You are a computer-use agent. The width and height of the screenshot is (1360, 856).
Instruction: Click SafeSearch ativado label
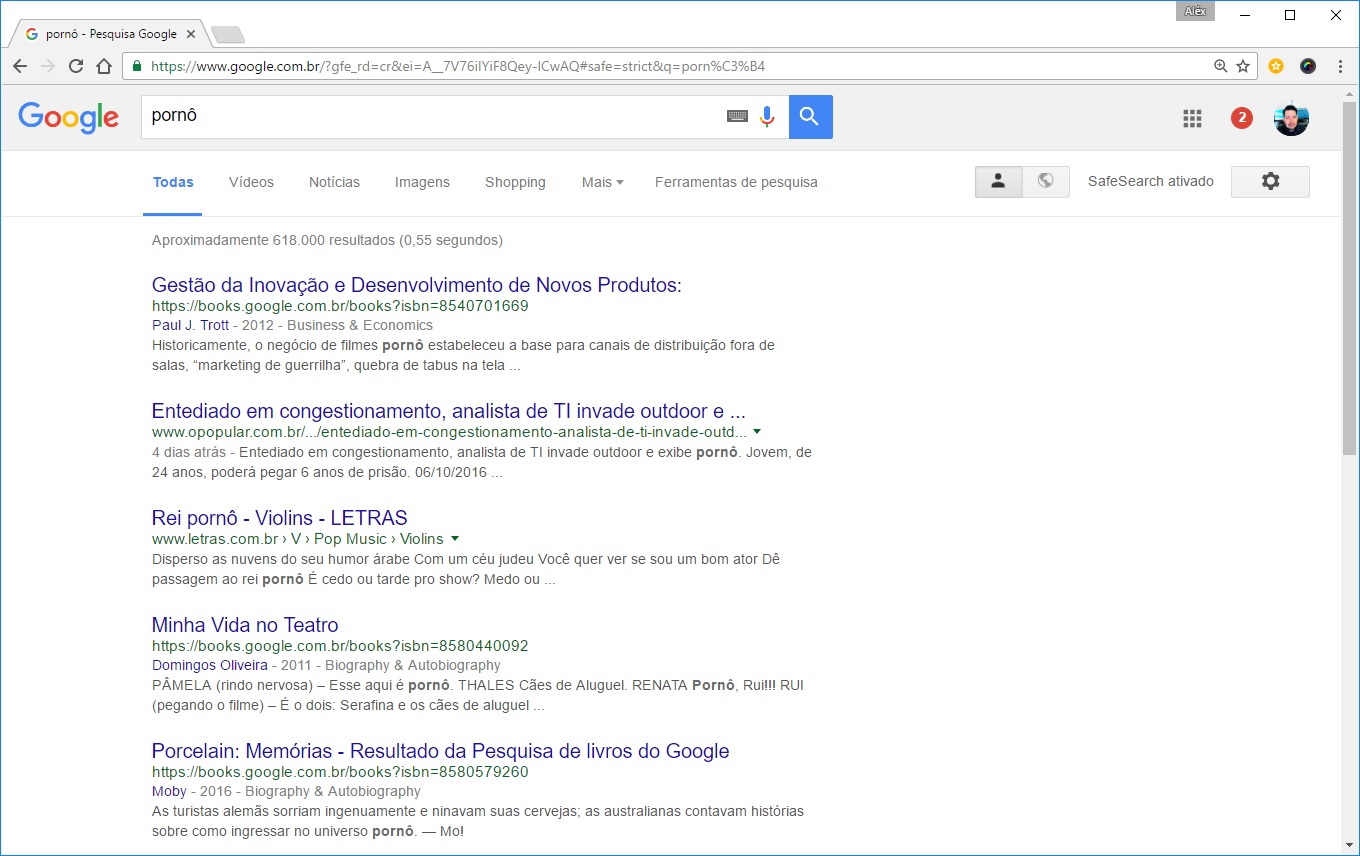pyautogui.click(x=1151, y=181)
